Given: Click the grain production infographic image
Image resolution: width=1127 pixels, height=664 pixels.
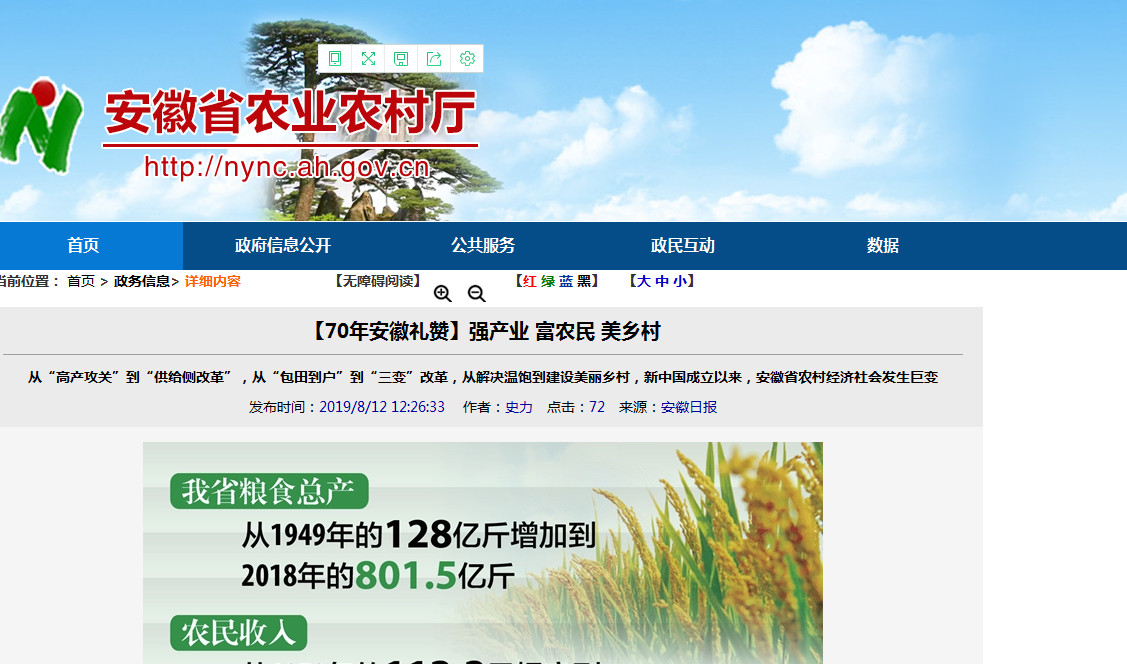Looking at the screenshot, I should click(x=482, y=553).
